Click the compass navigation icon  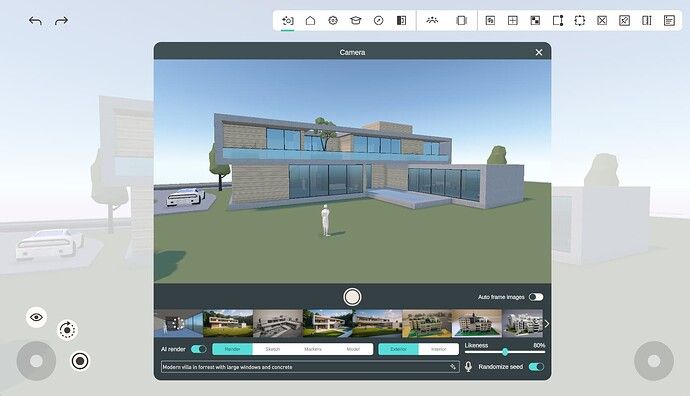click(x=378, y=21)
